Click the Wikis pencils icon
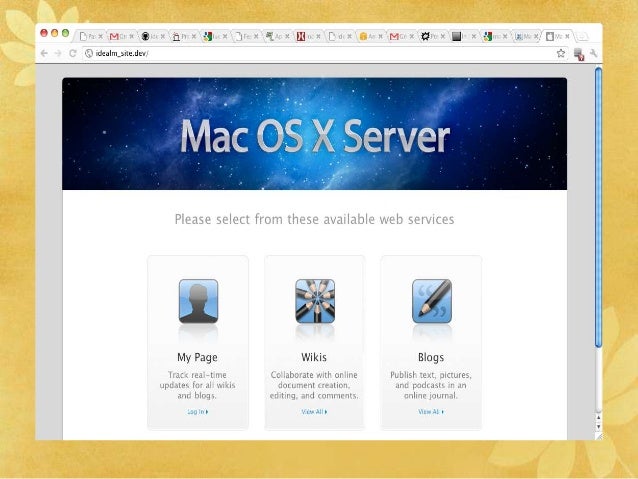Viewport: 638px width, 479px height. [x=315, y=301]
